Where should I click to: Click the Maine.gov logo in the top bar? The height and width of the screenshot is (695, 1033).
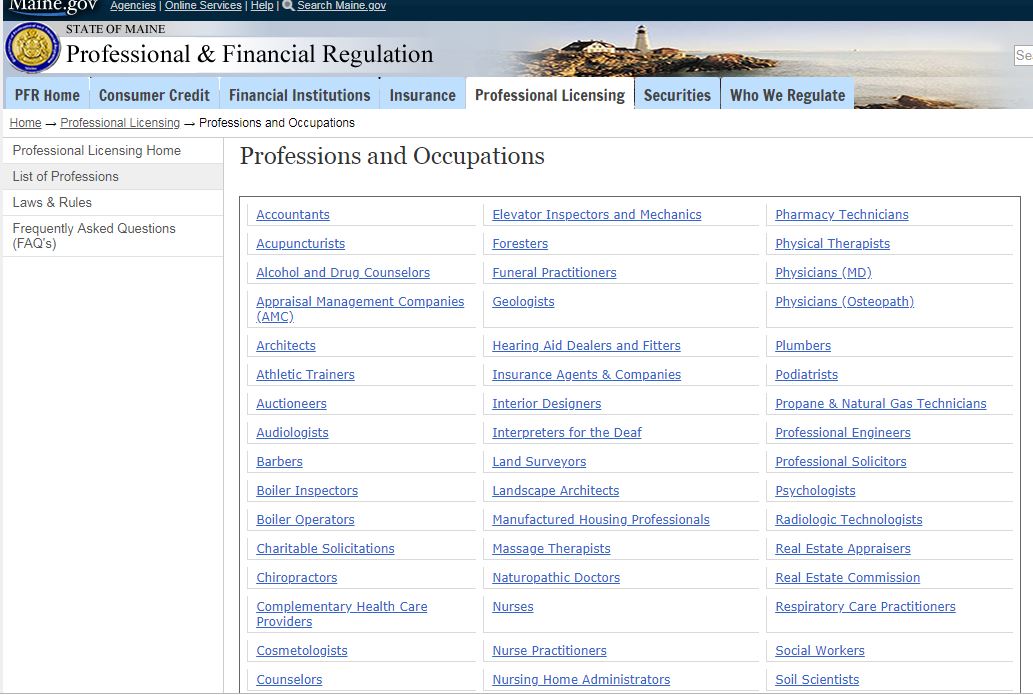(52, 6)
